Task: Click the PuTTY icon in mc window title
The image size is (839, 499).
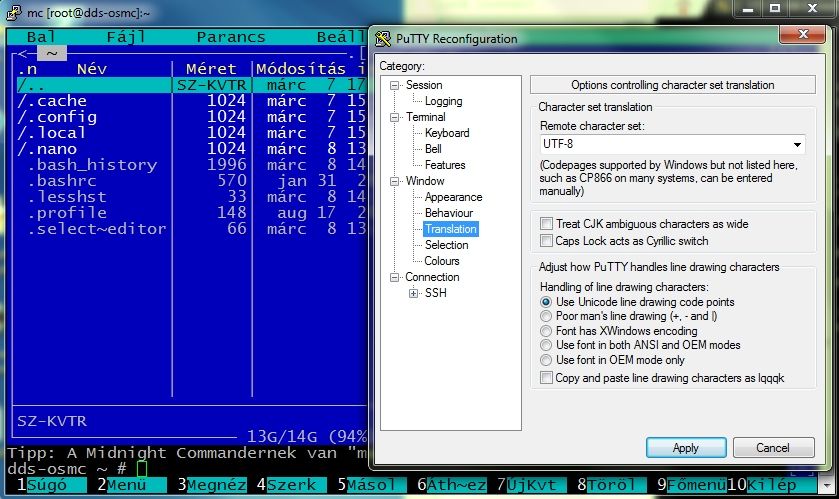Action: pyautogui.click(x=14, y=12)
